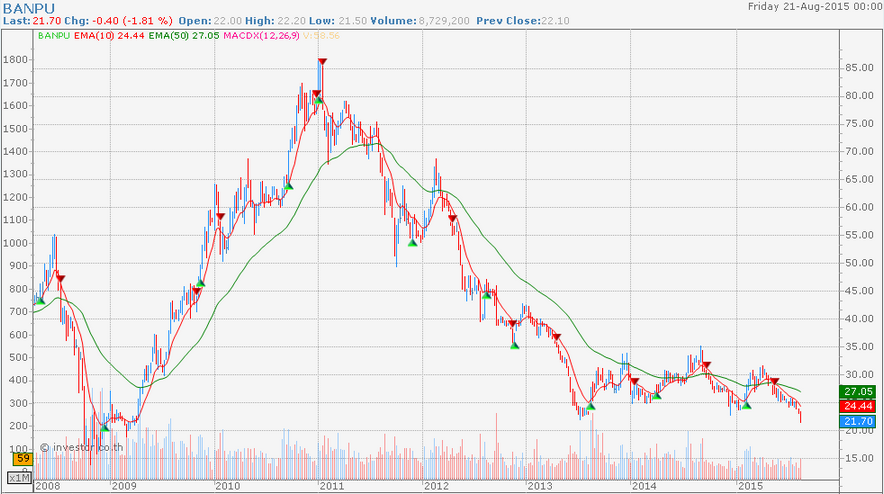Click the 2011 year label on the time axis
This screenshot has width=884, height=494.
pyautogui.click(x=331, y=486)
